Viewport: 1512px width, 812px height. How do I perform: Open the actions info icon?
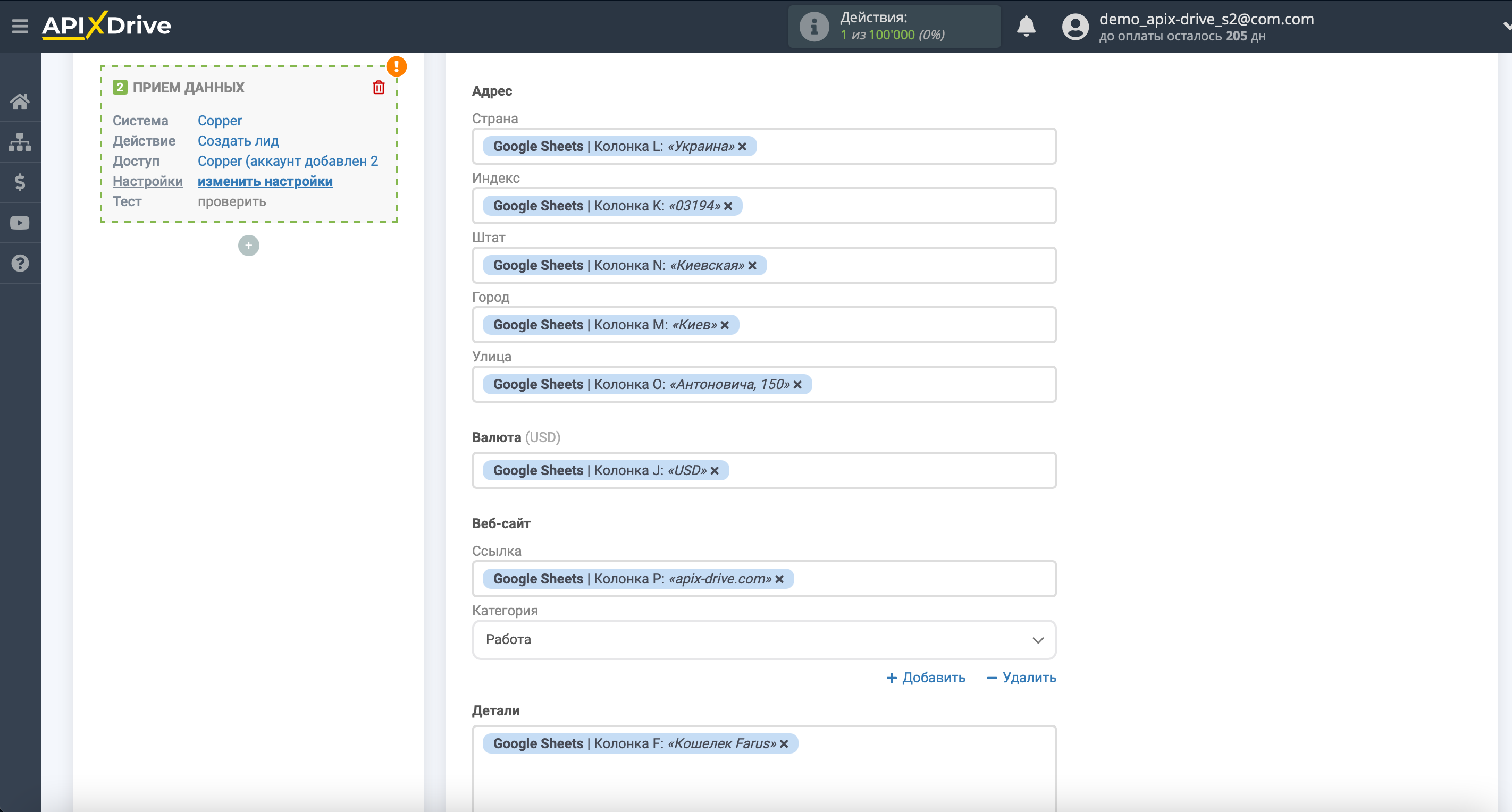tap(813, 27)
